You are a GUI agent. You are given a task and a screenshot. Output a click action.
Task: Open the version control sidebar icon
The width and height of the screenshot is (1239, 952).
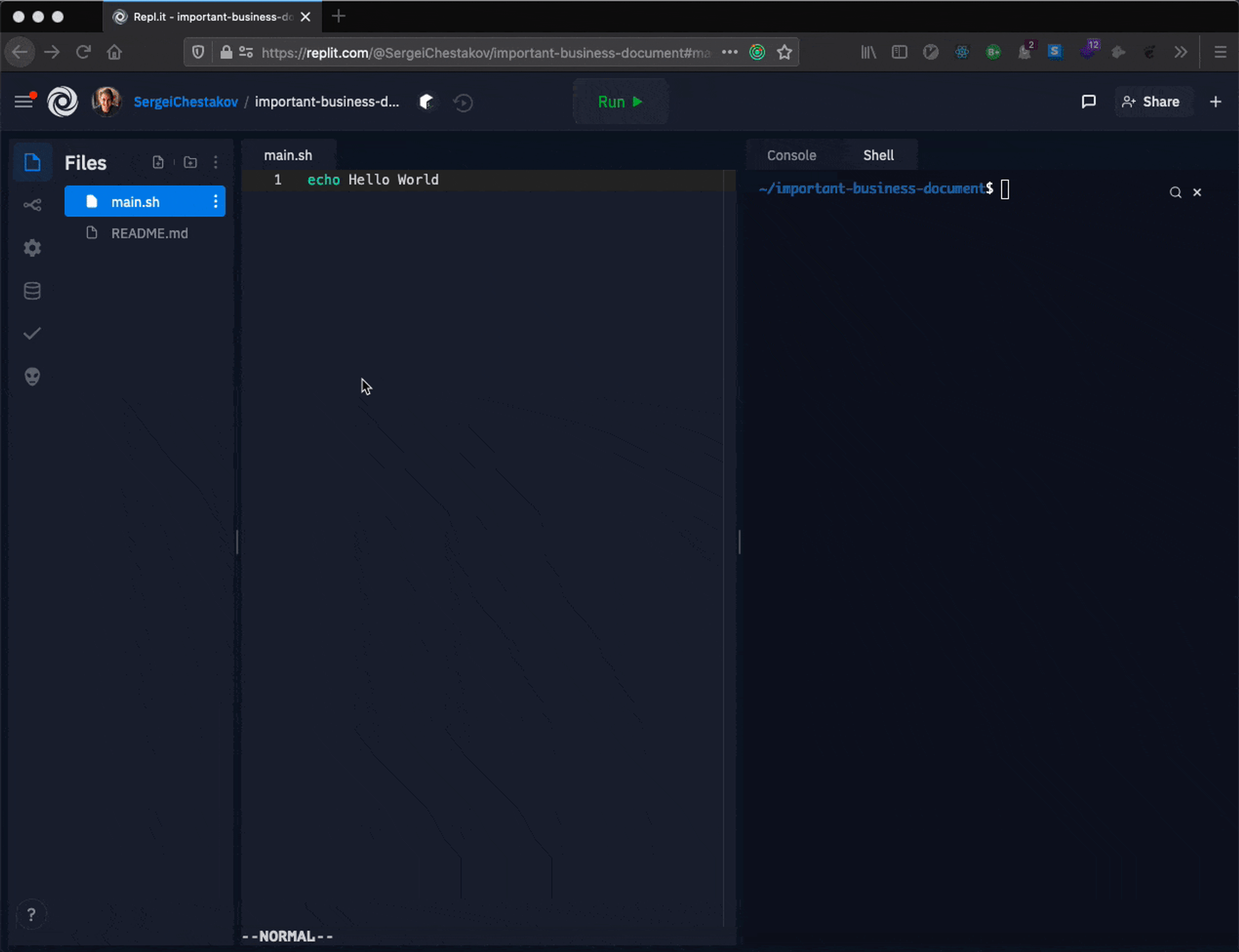click(32, 205)
